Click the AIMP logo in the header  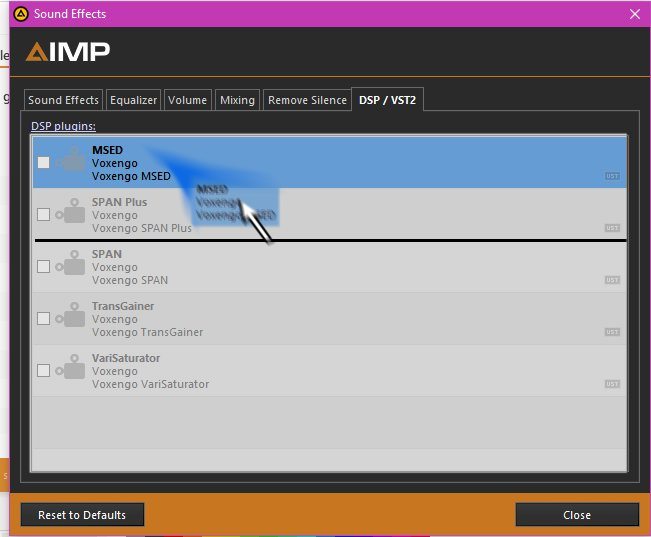68,51
